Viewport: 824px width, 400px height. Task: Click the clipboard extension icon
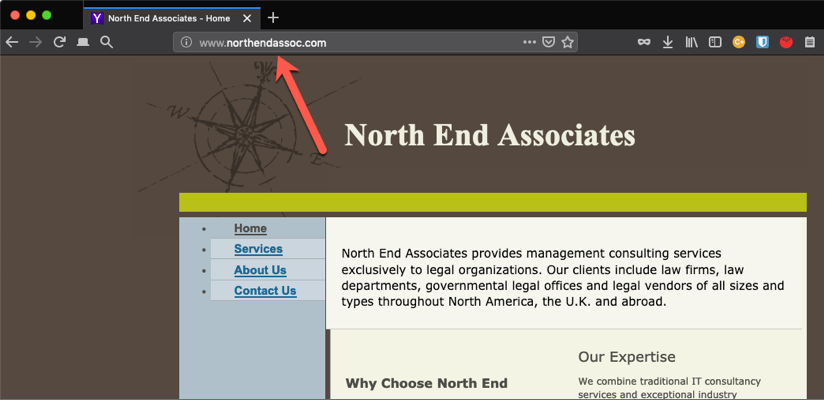coord(810,43)
